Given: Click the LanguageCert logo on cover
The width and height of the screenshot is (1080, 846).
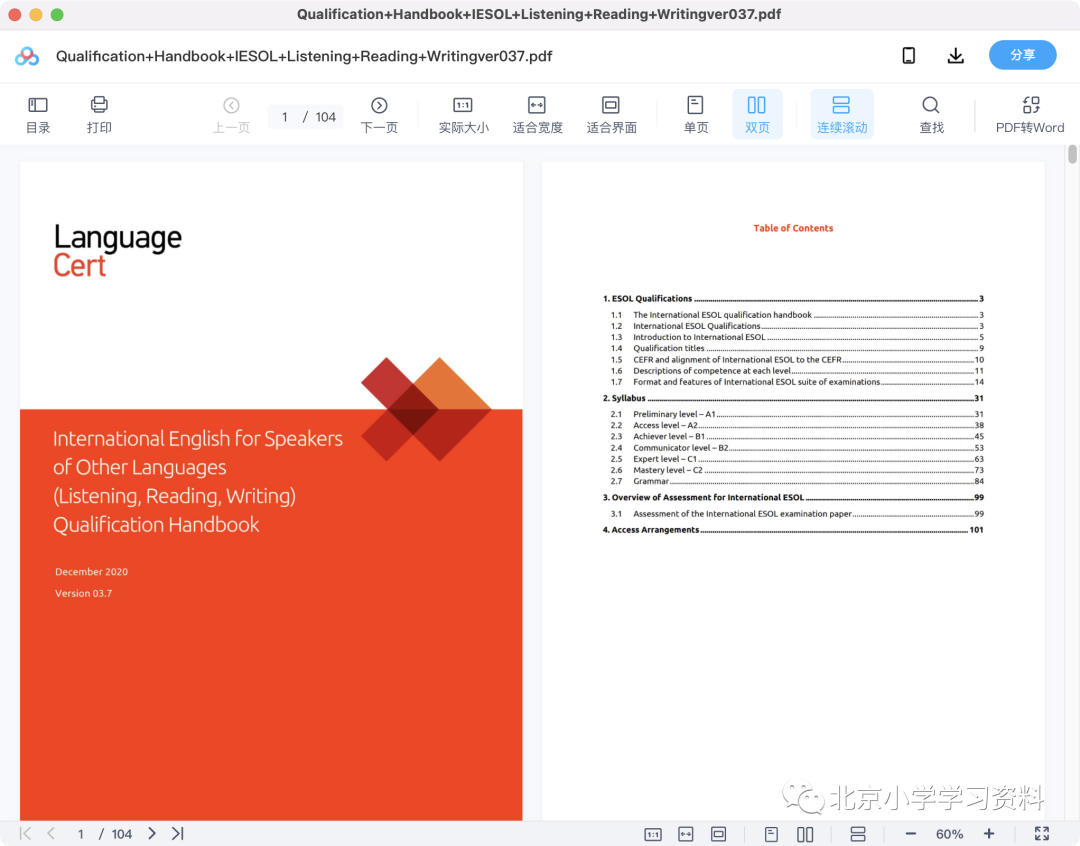Looking at the screenshot, I should tap(118, 251).
